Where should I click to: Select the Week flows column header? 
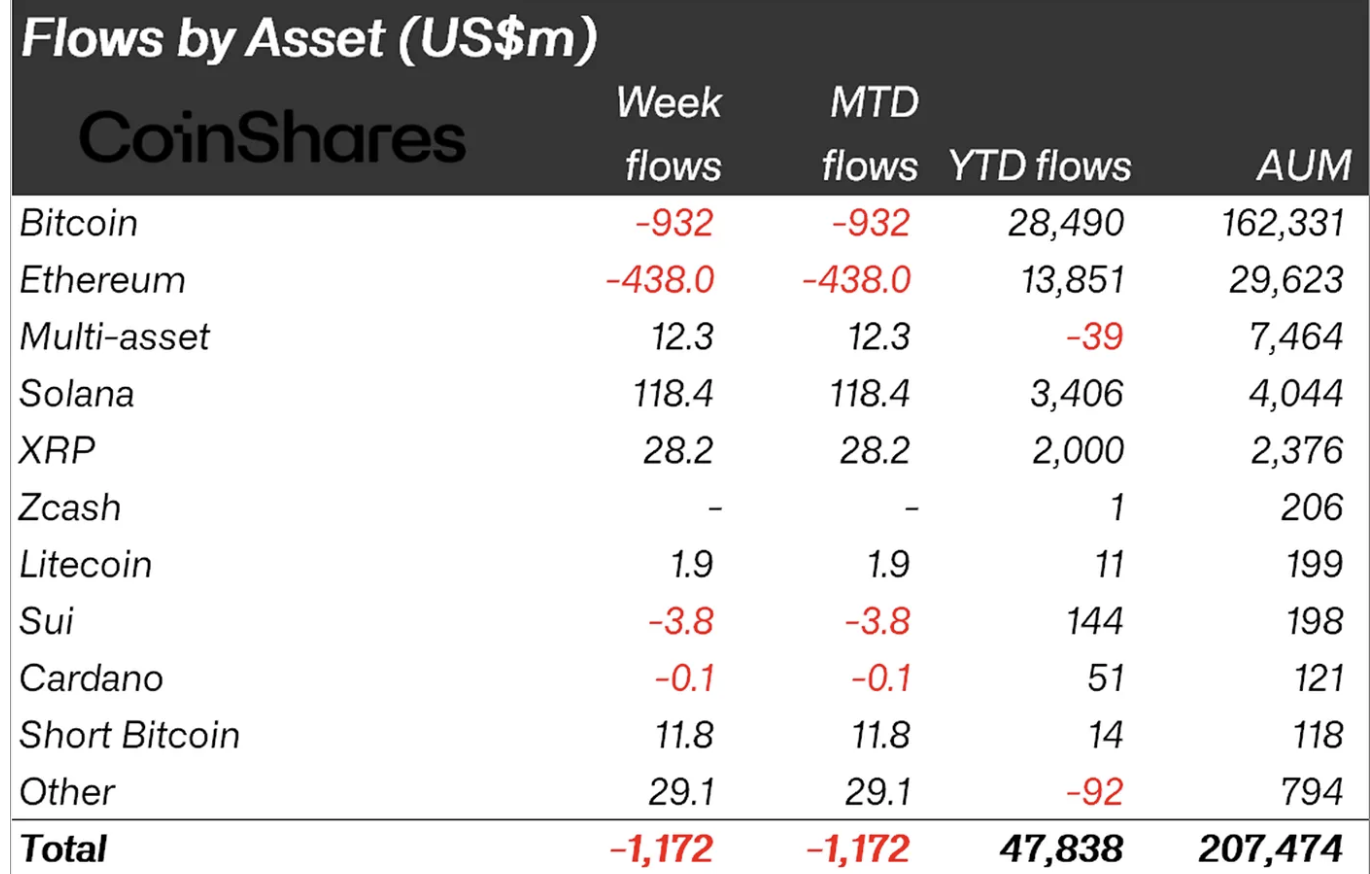(x=670, y=133)
